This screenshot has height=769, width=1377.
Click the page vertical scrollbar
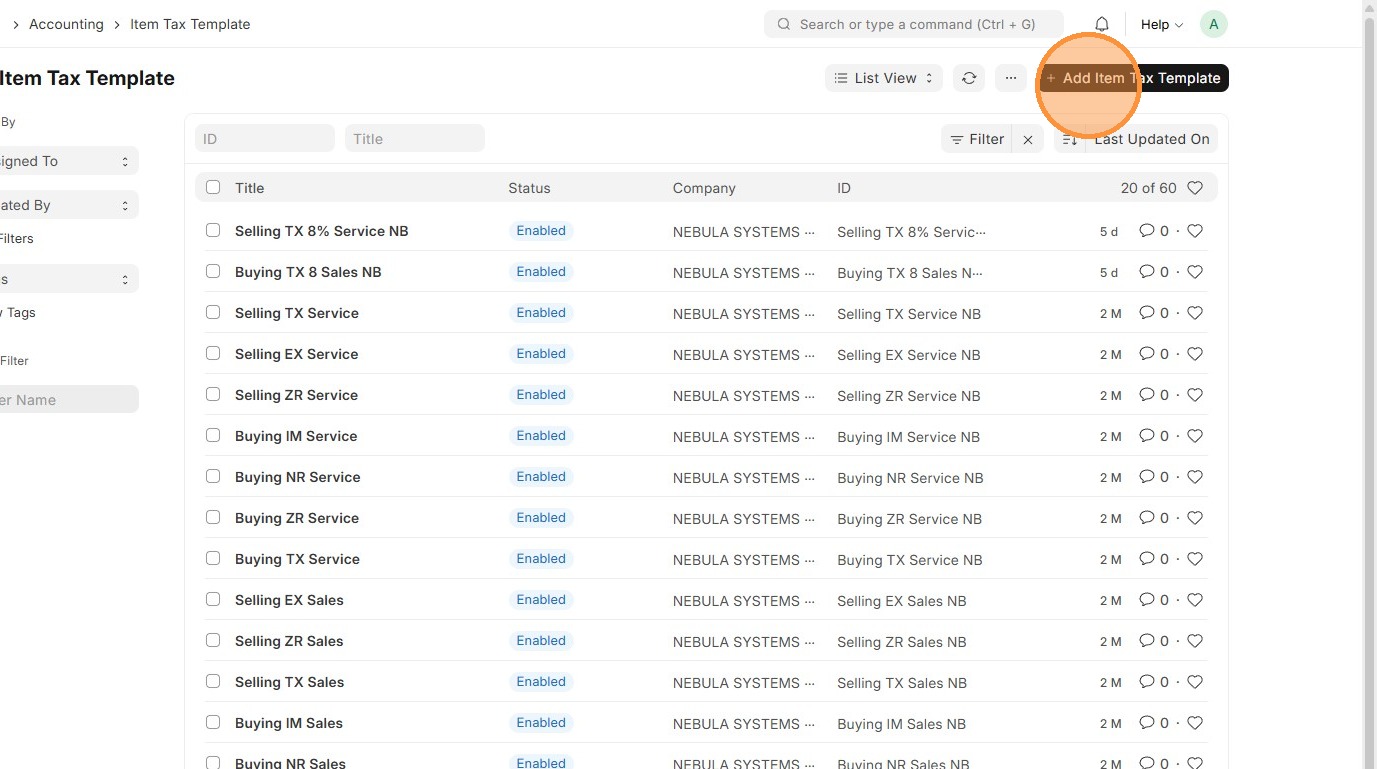point(1370,384)
